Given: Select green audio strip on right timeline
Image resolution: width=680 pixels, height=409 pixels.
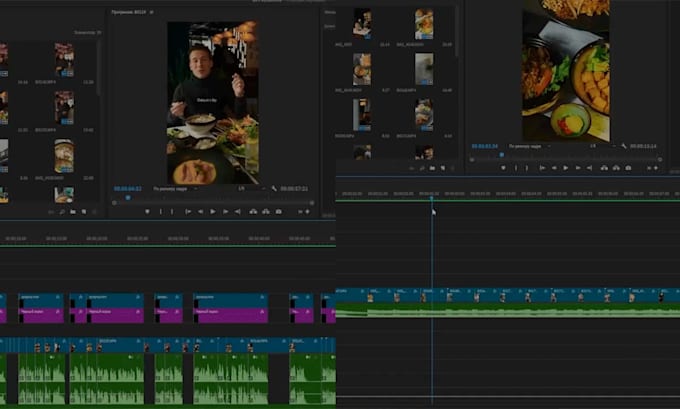Looking at the screenshot, I should 507,310.
